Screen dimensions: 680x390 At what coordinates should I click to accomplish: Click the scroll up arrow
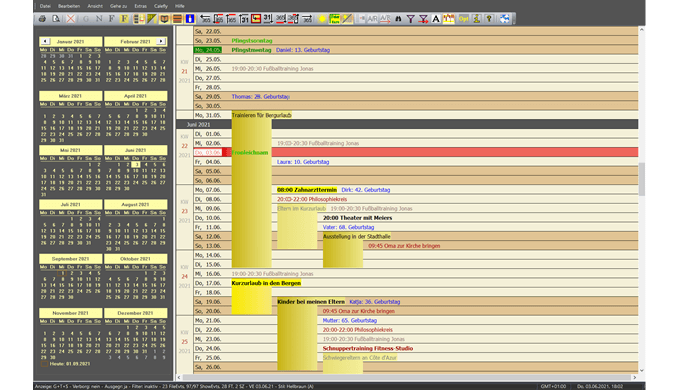click(642, 29)
